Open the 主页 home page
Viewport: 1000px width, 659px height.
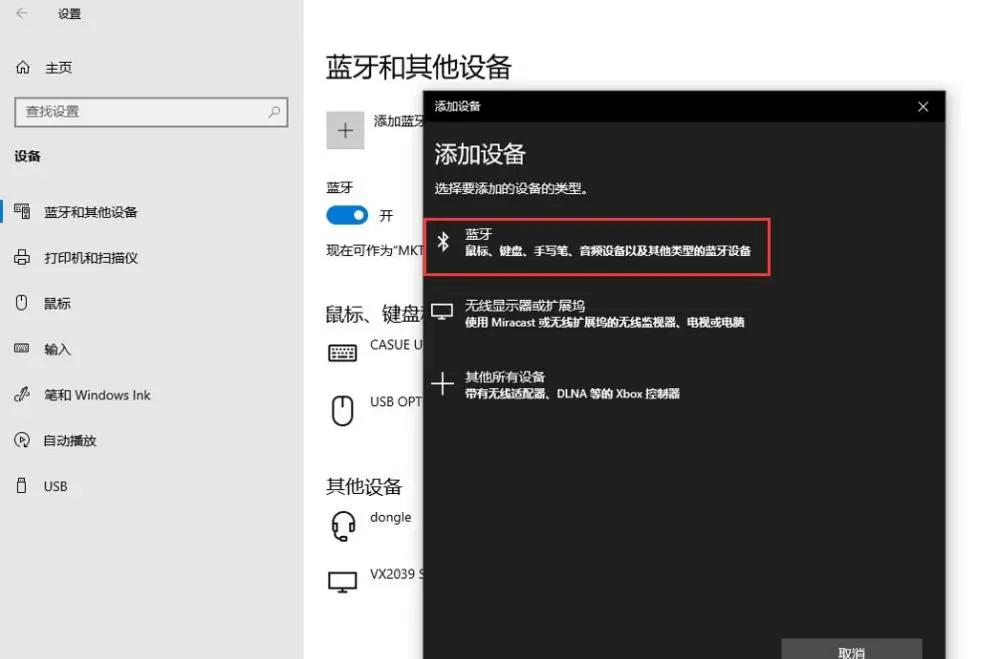(58, 68)
